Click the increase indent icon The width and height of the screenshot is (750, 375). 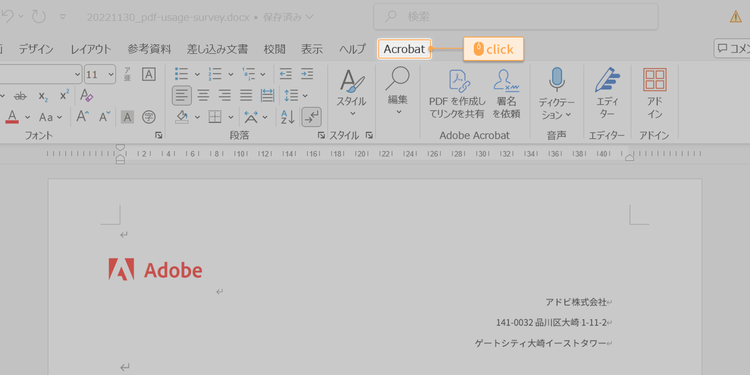tap(307, 74)
